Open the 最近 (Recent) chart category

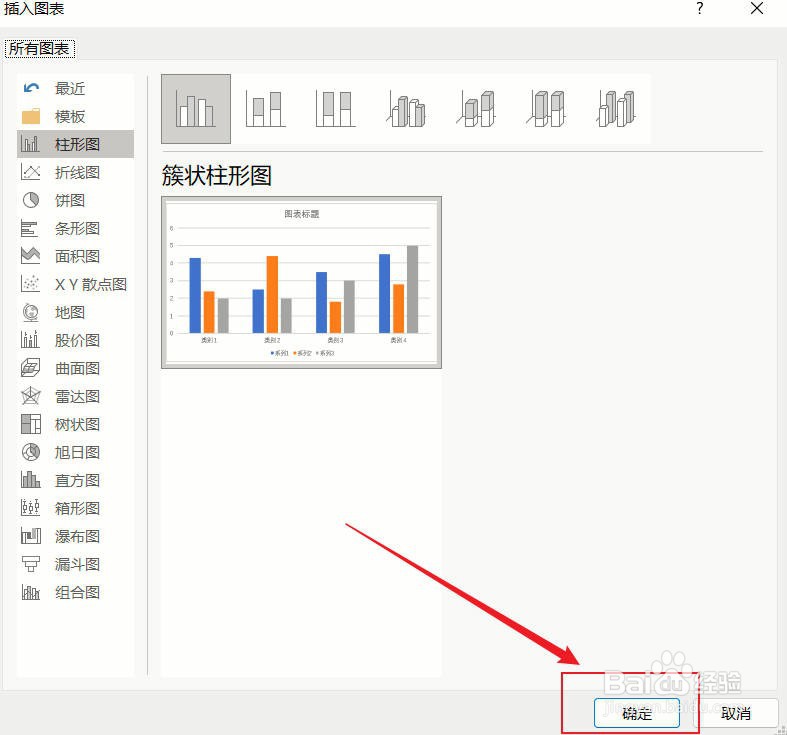[75, 88]
